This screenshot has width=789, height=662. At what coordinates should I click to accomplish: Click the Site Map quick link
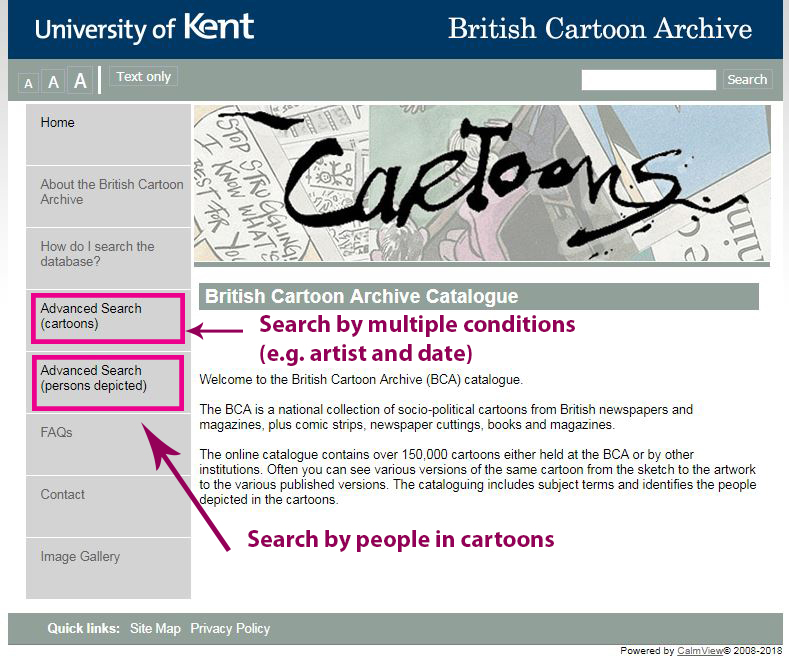click(x=155, y=628)
